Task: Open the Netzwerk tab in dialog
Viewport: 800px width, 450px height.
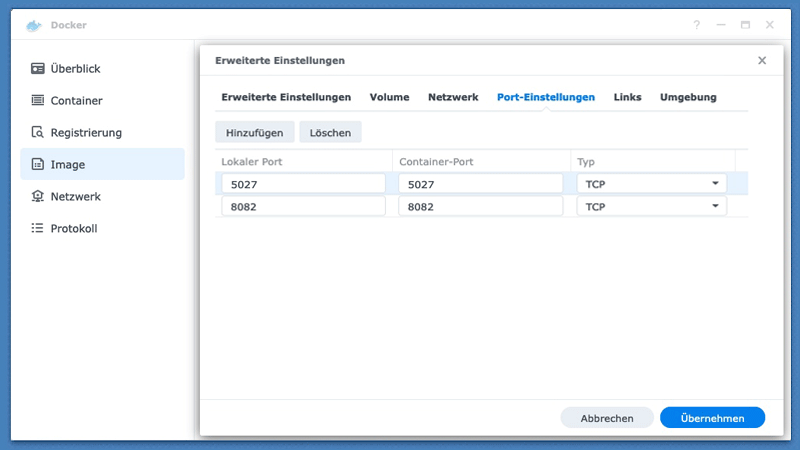Action: coord(453,97)
